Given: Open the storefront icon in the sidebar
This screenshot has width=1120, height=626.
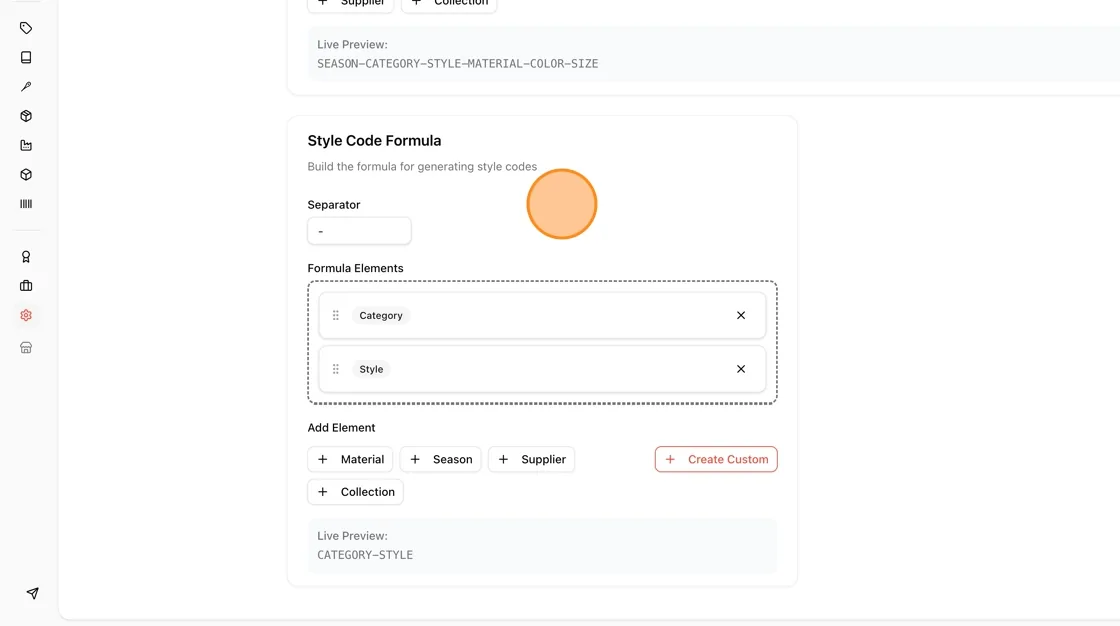Looking at the screenshot, I should point(26,347).
